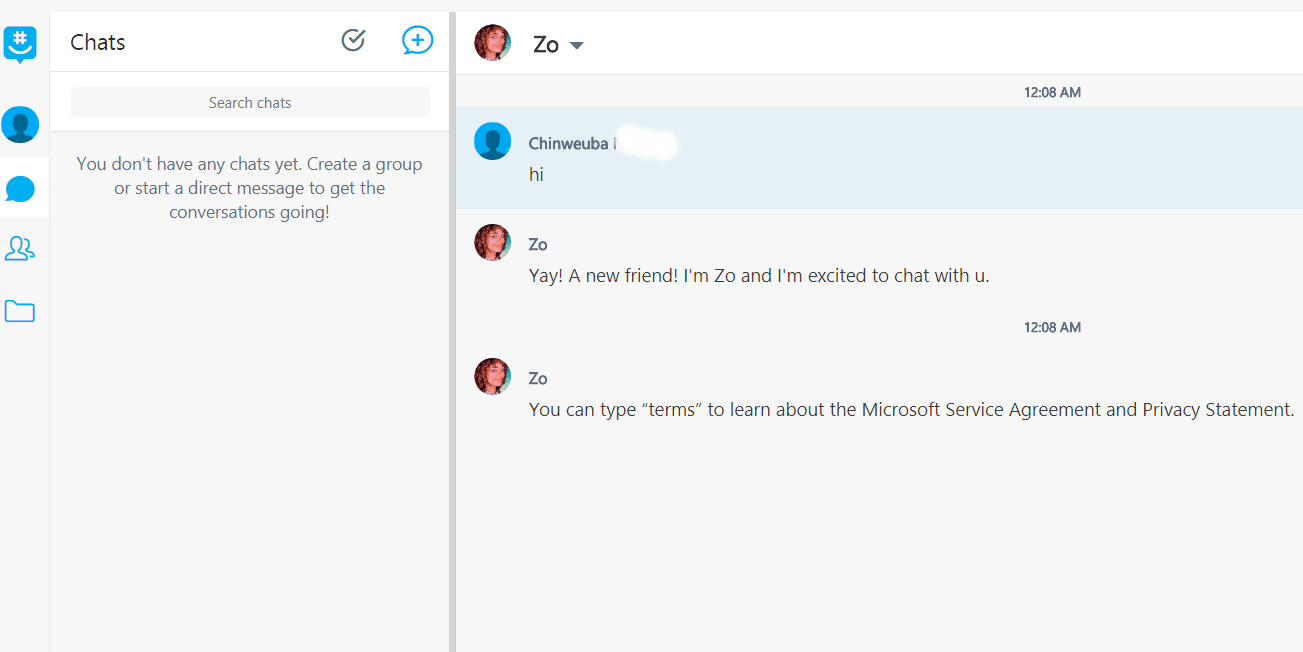Open the GroupMe logo home icon
Screen dimensions: 1303x652
tap(20, 45)
